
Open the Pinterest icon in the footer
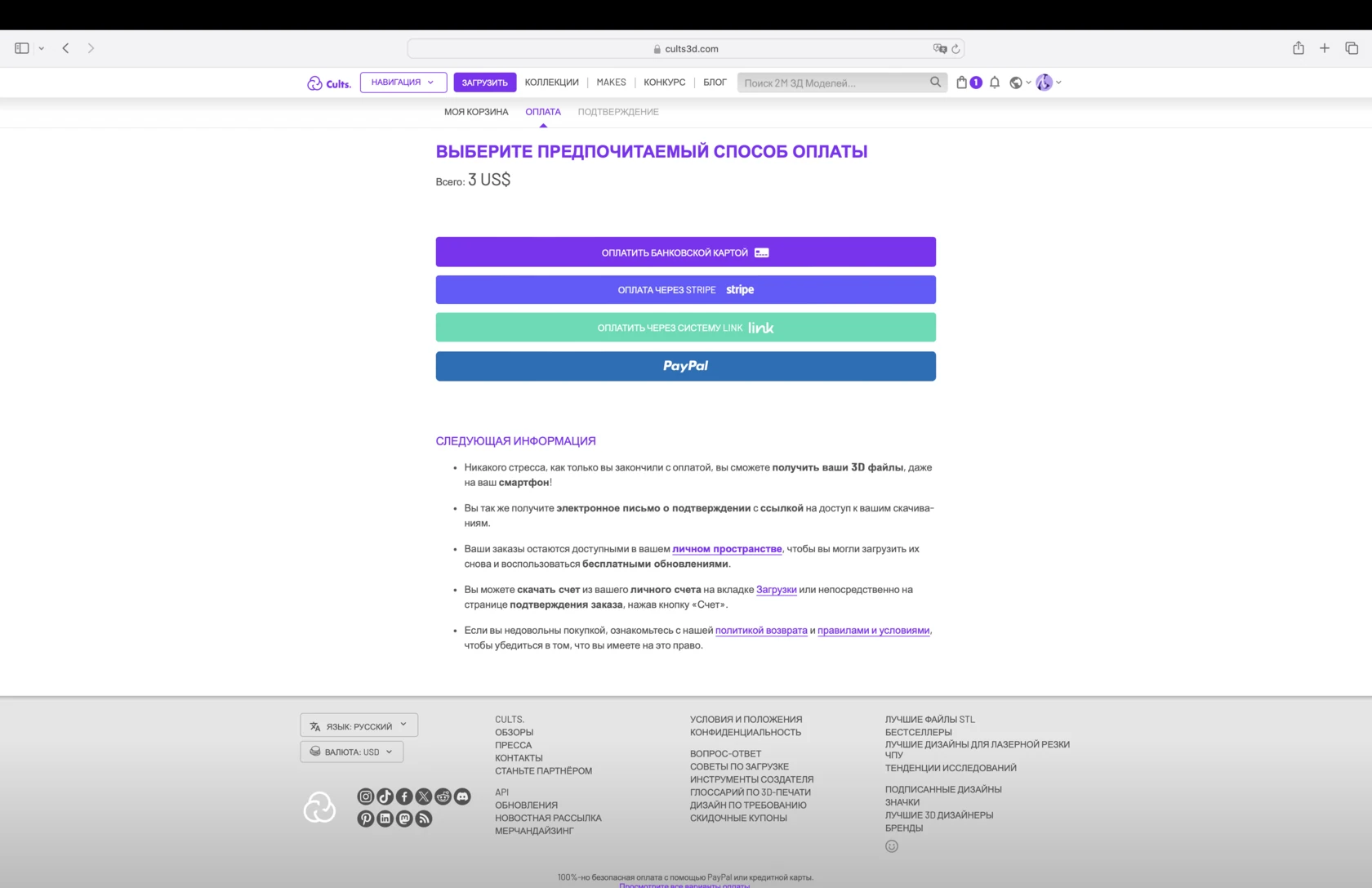[366, 819]
